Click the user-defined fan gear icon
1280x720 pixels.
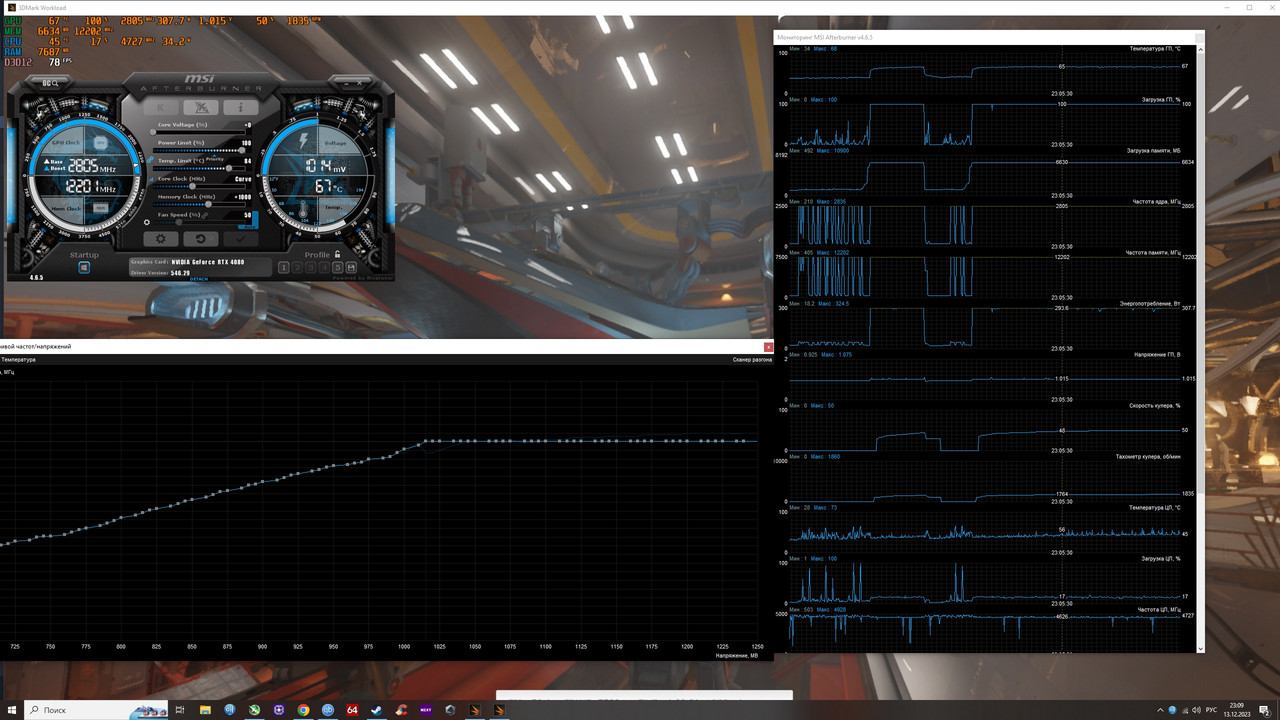(147, 222)
